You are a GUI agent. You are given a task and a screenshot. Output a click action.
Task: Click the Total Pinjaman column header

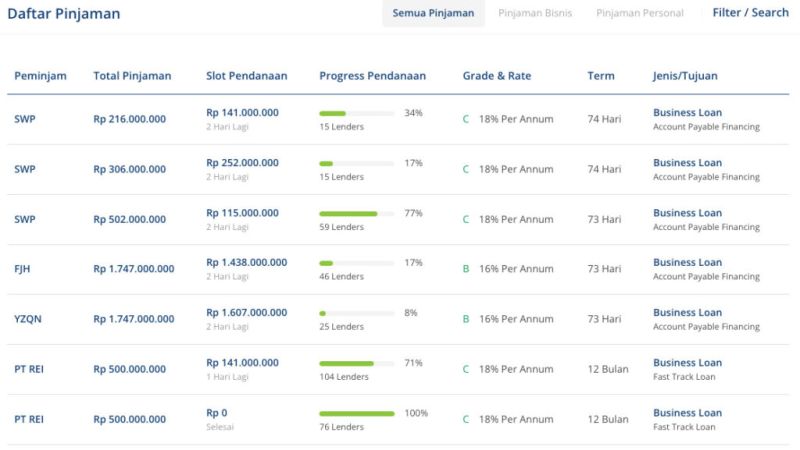pos(132,76)
